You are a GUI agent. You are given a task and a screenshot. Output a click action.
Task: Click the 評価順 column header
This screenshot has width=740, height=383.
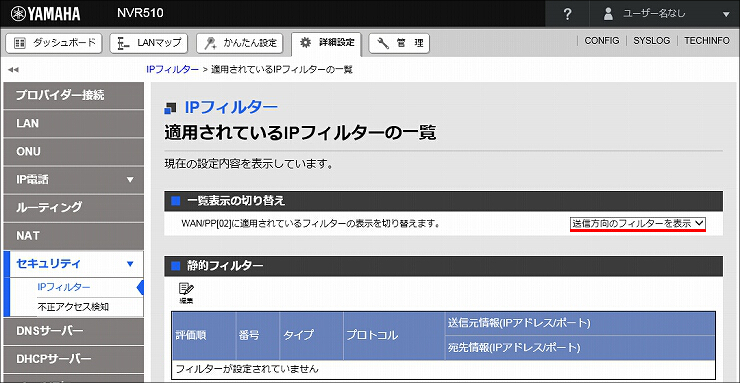pos(203,336)
